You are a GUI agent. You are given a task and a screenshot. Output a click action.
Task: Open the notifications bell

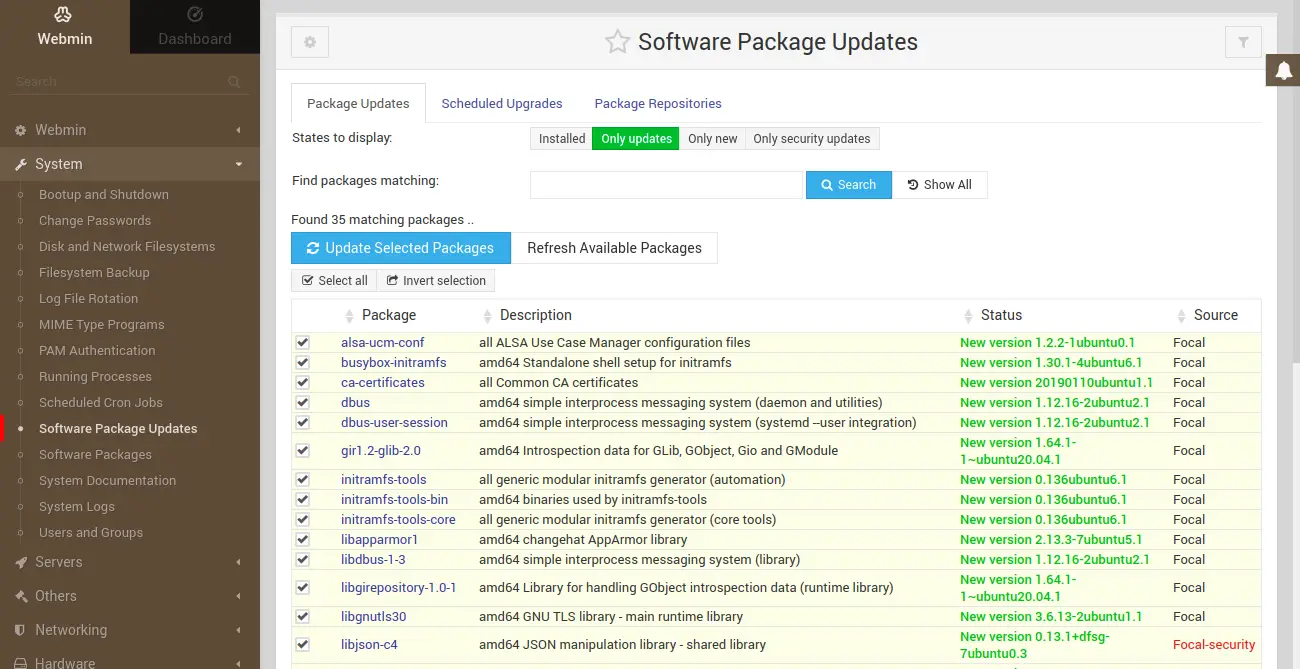[1283, 70]
